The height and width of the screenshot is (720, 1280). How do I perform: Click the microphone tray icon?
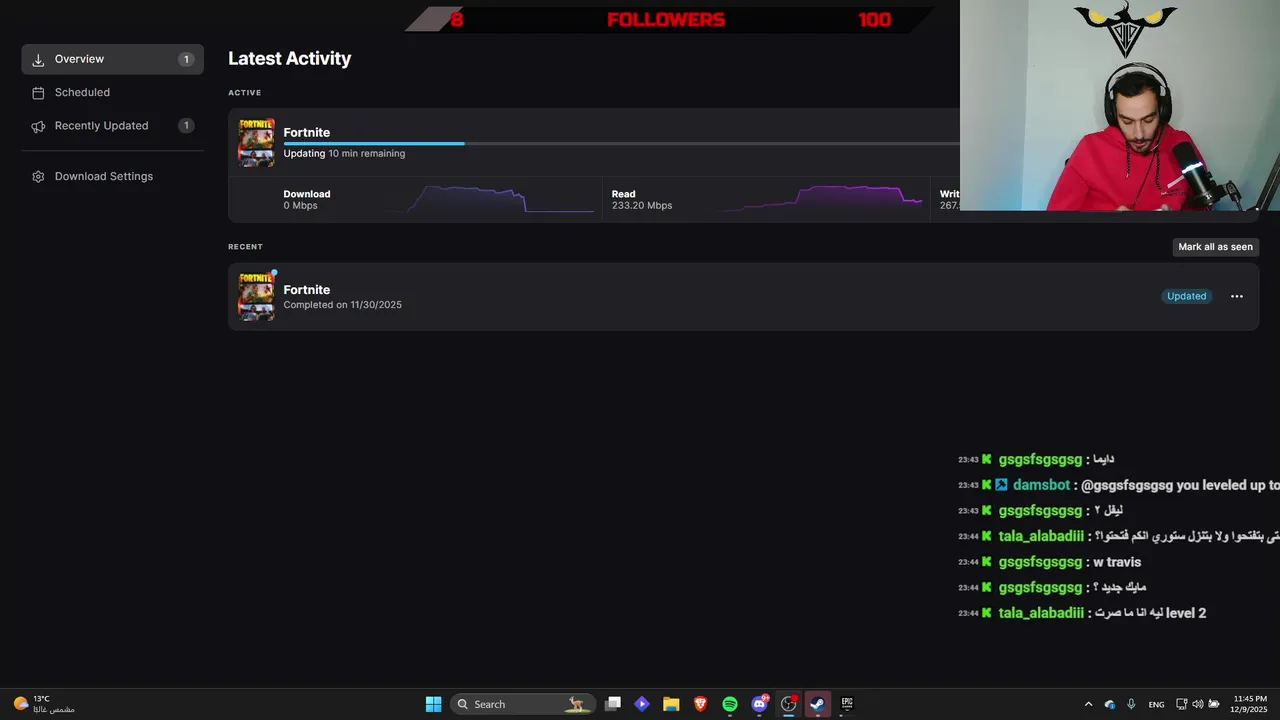pos(1131,704)
